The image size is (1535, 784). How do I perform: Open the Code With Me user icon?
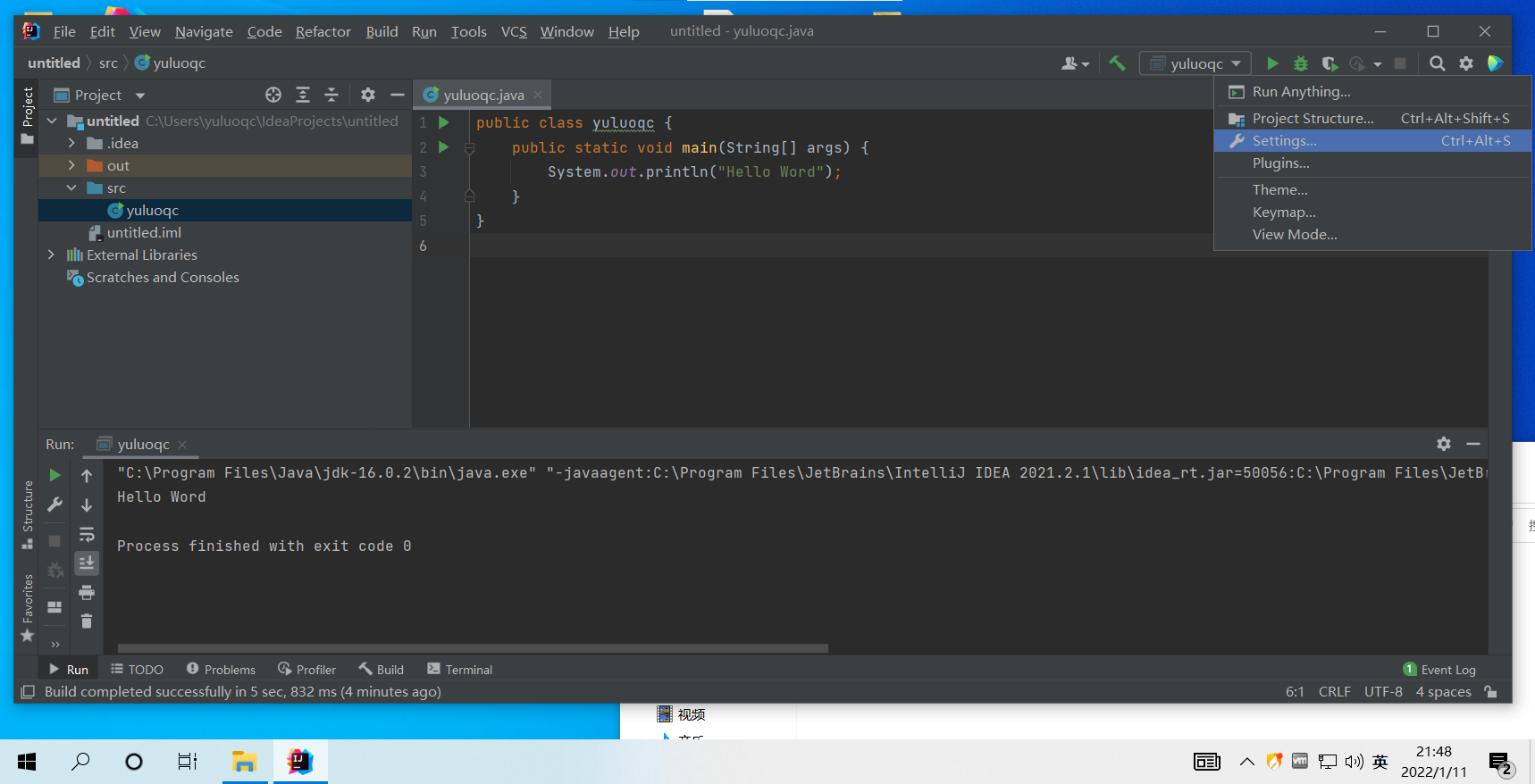(x=1075, y=63)
